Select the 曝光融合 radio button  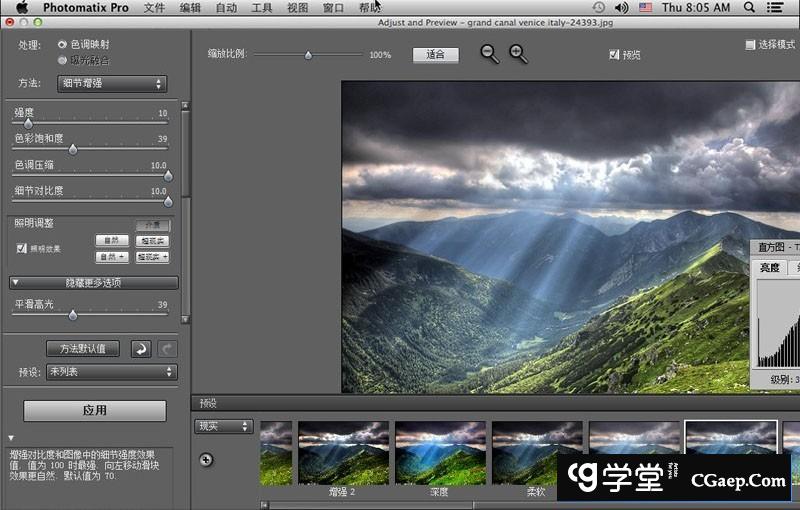click(x=62, y=60)
